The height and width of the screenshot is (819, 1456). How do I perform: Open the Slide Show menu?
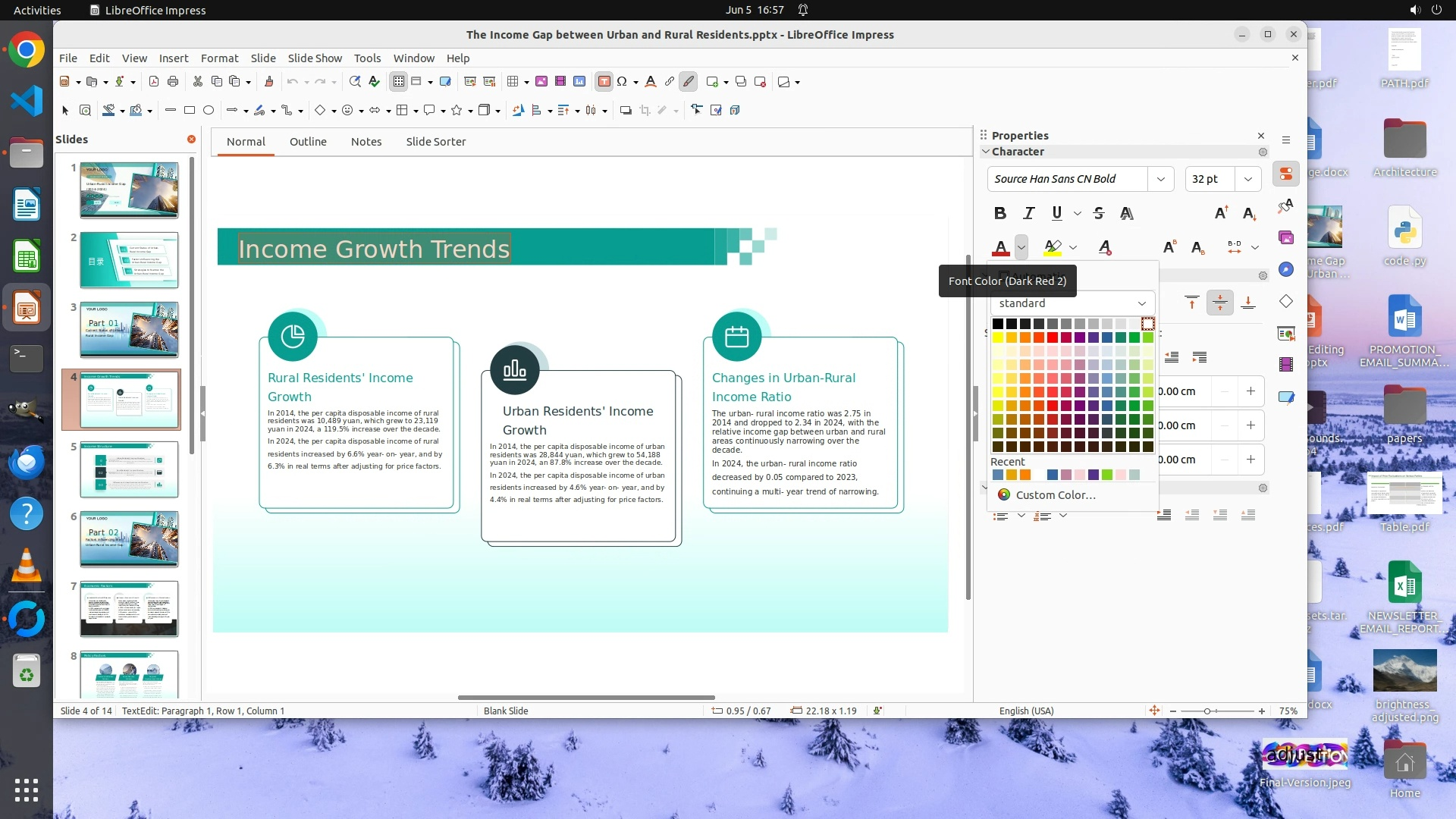(315, 58)
